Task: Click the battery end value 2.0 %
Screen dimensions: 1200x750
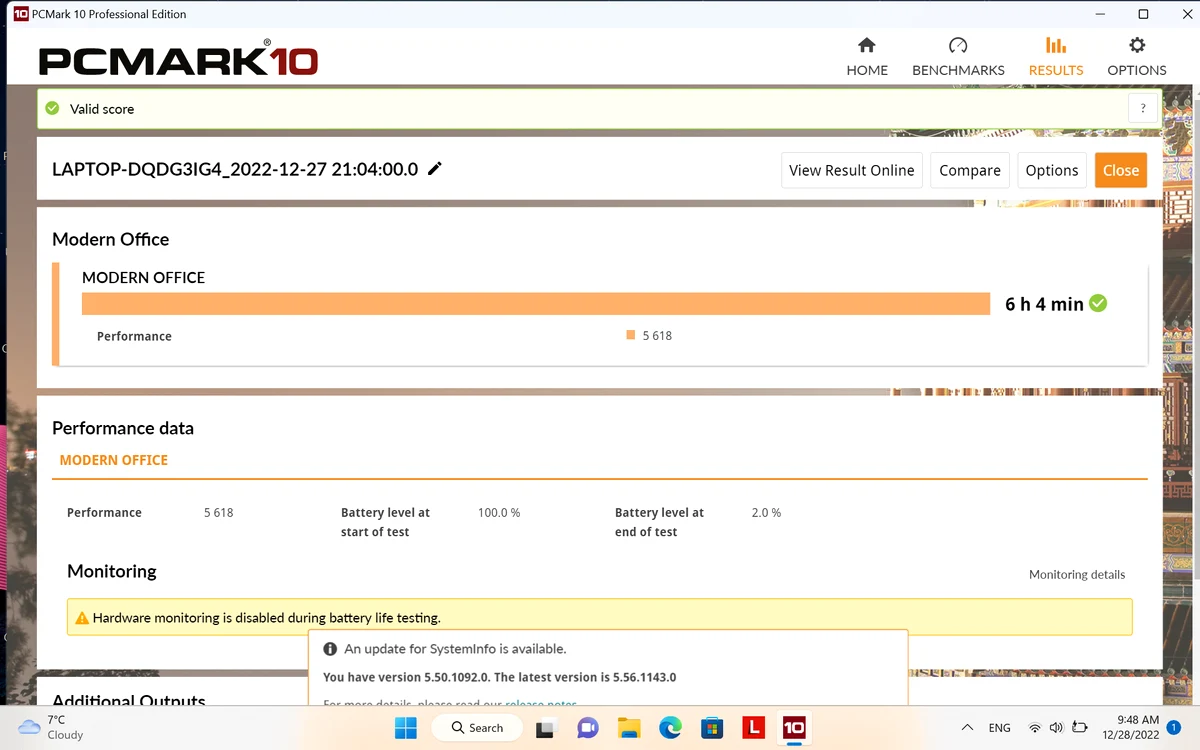Action: tap(766, 513)
